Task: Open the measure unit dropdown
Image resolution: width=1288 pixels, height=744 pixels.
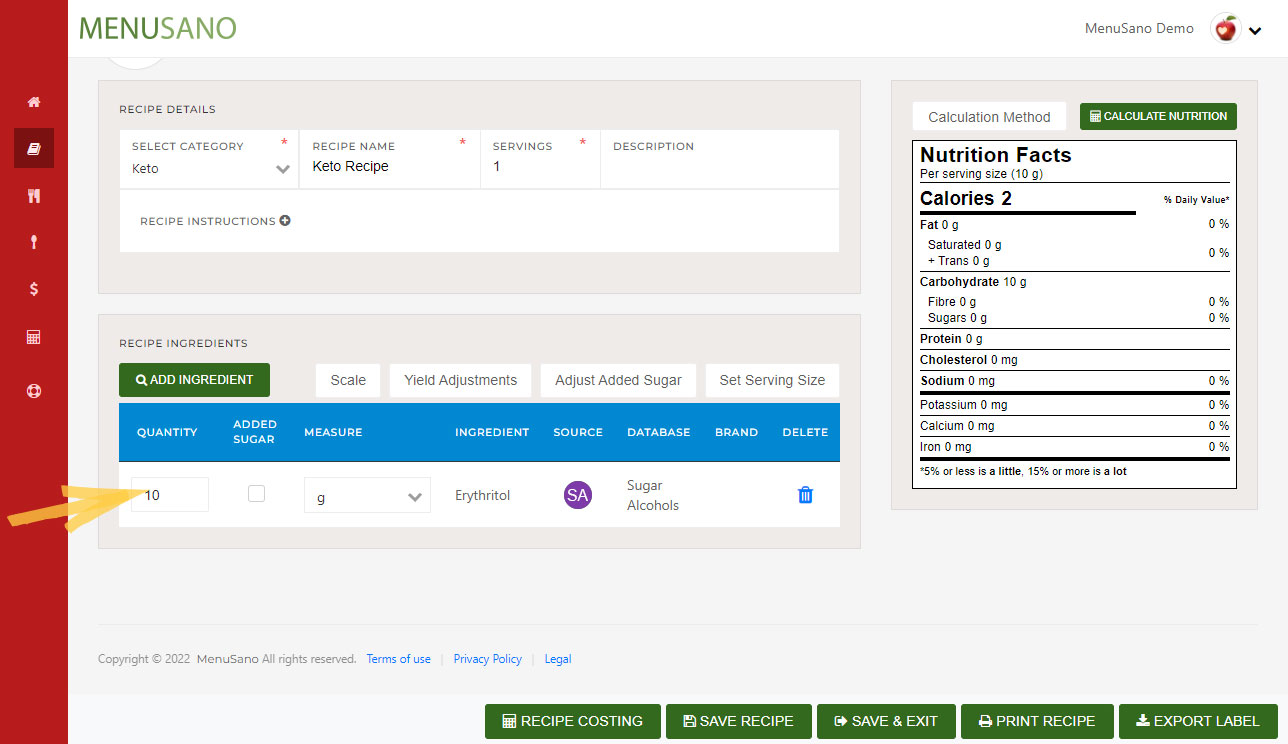Action: point(367,496)
